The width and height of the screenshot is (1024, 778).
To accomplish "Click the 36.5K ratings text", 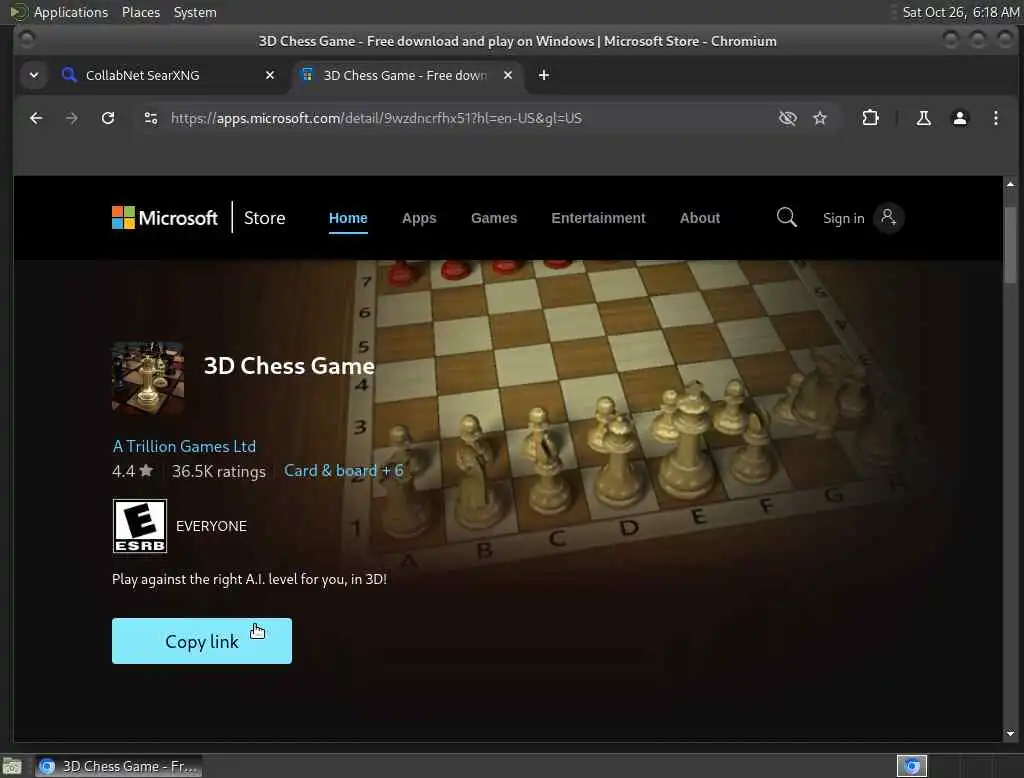I will coord(219,472).
